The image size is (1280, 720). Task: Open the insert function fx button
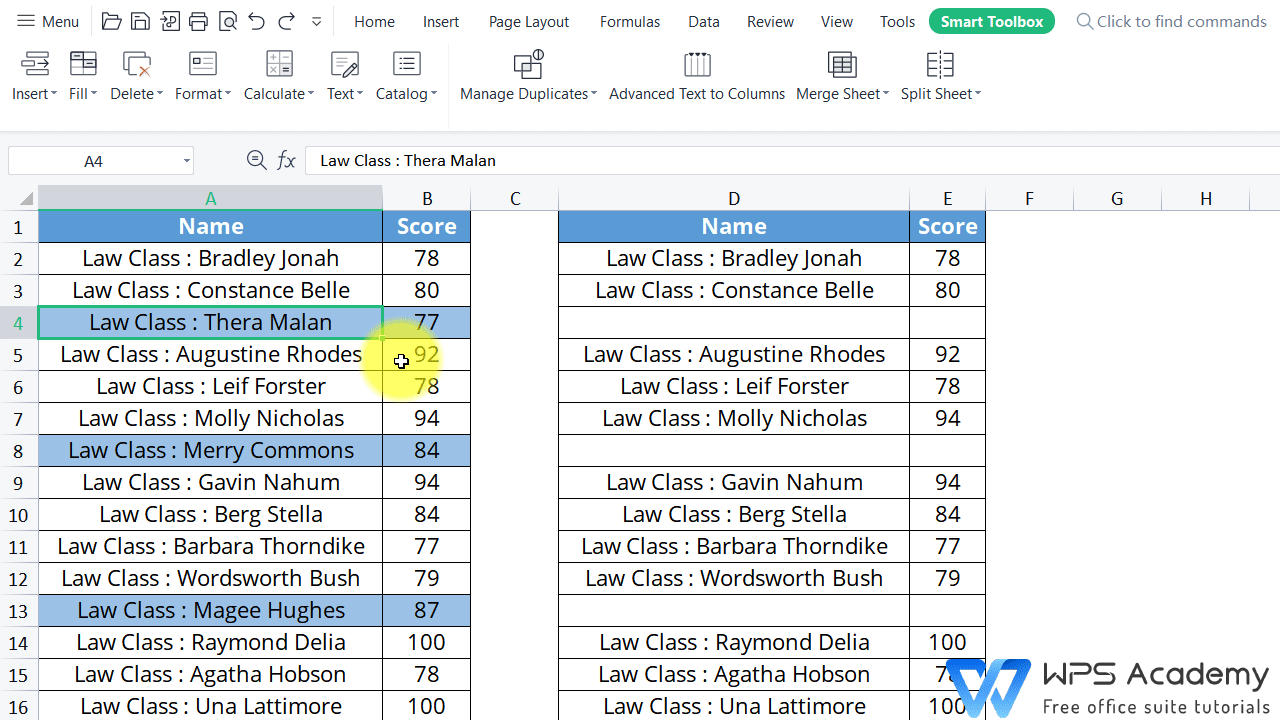coord(287,160)
